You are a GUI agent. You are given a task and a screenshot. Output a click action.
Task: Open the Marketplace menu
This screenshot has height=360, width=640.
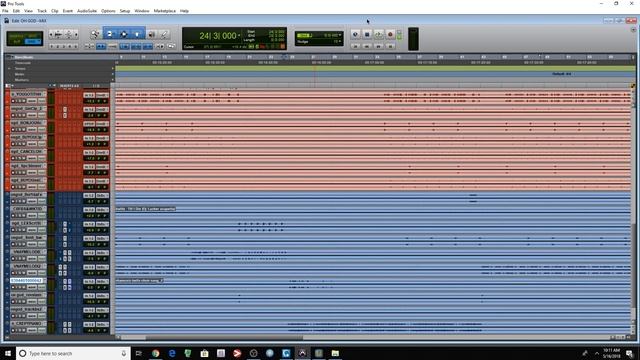coord(164,11)
